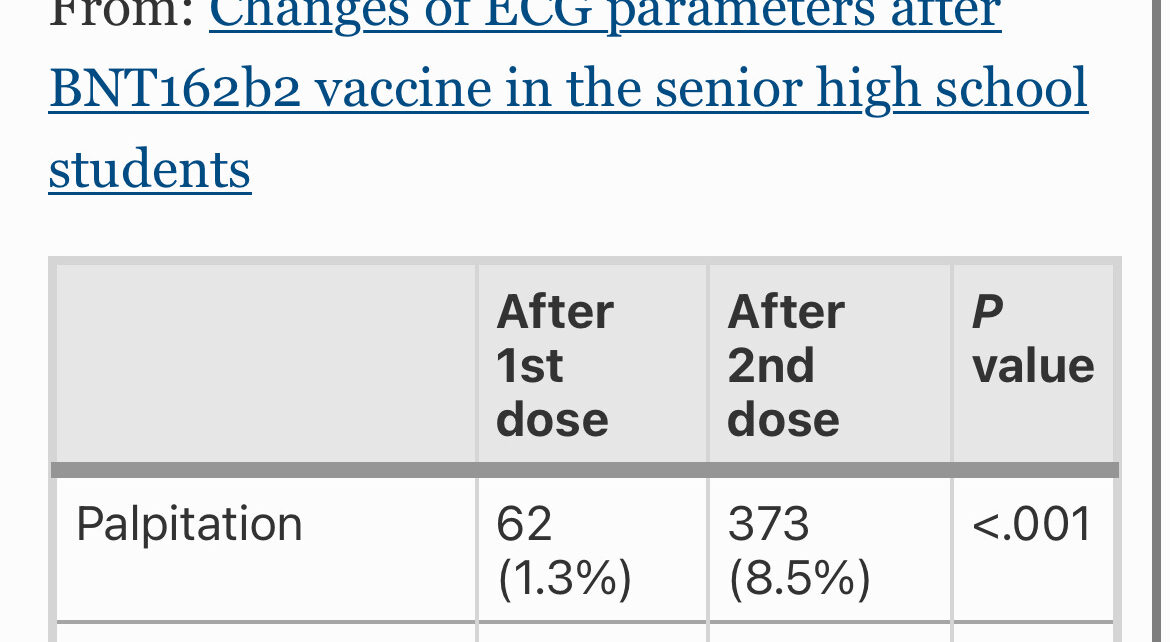This screenshot has height=642, width=1170.
Task: Click the word 'vaccine' in the link
Action: (x=403, y=88)
